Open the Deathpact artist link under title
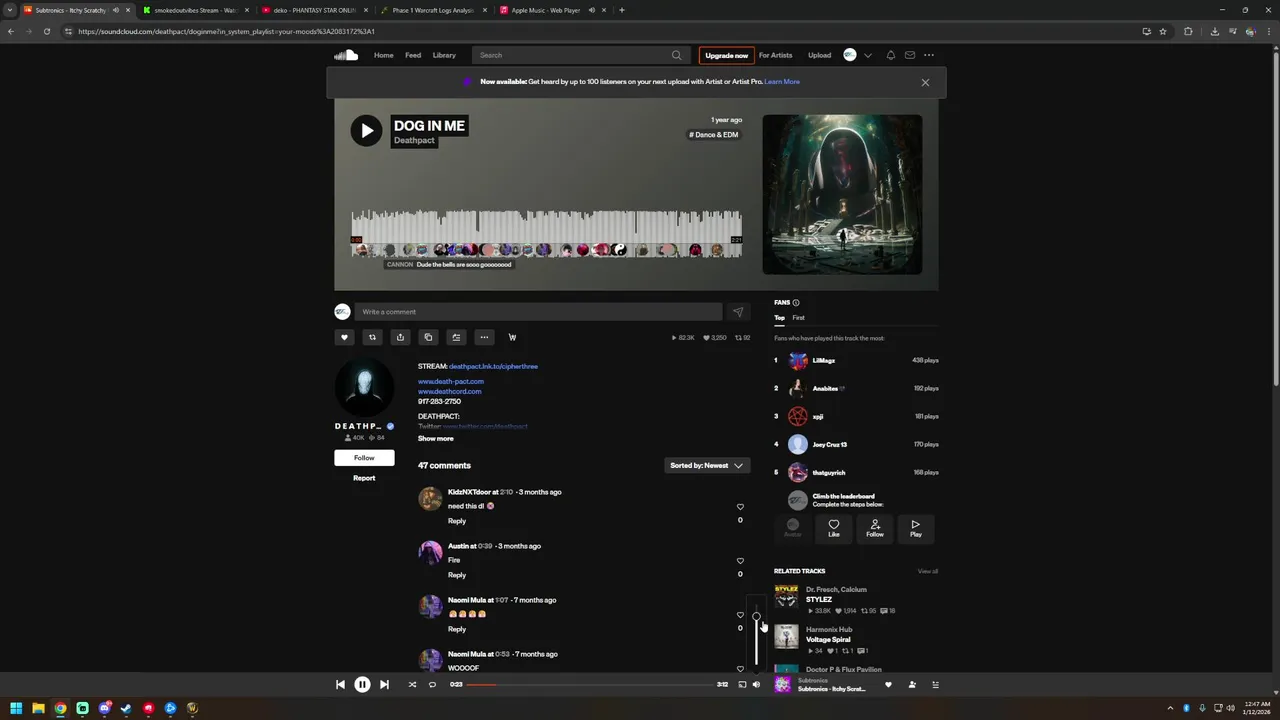This screenshot has height=720, width=1280. [x=414, y=141]
